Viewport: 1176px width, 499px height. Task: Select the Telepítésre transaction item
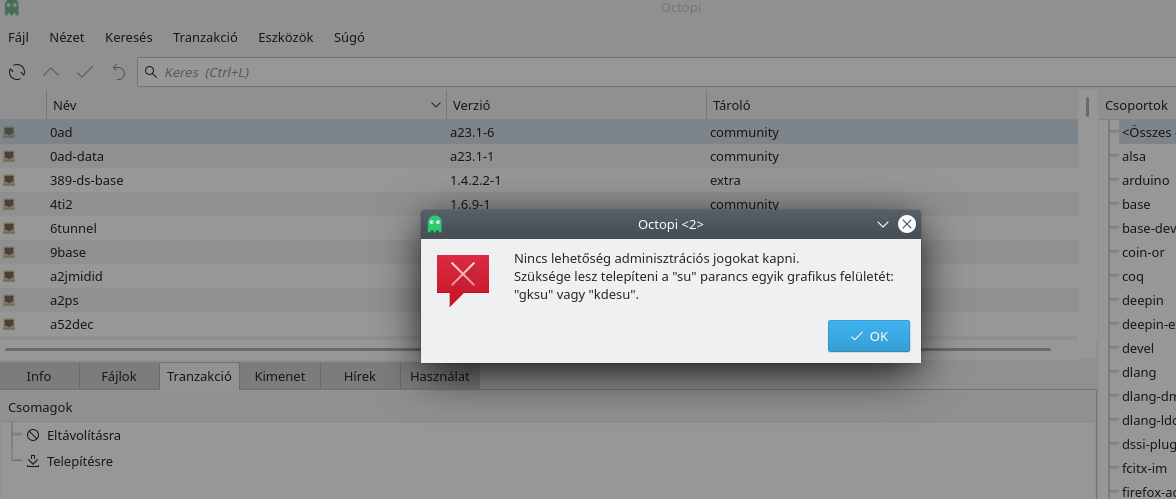point(80,461)
